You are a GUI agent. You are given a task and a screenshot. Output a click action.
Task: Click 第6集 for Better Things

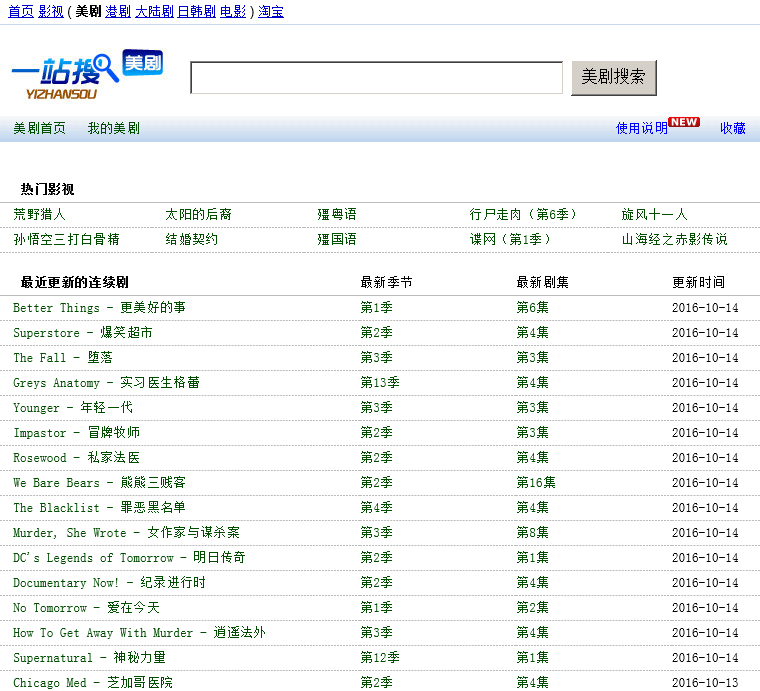point(533,308)
